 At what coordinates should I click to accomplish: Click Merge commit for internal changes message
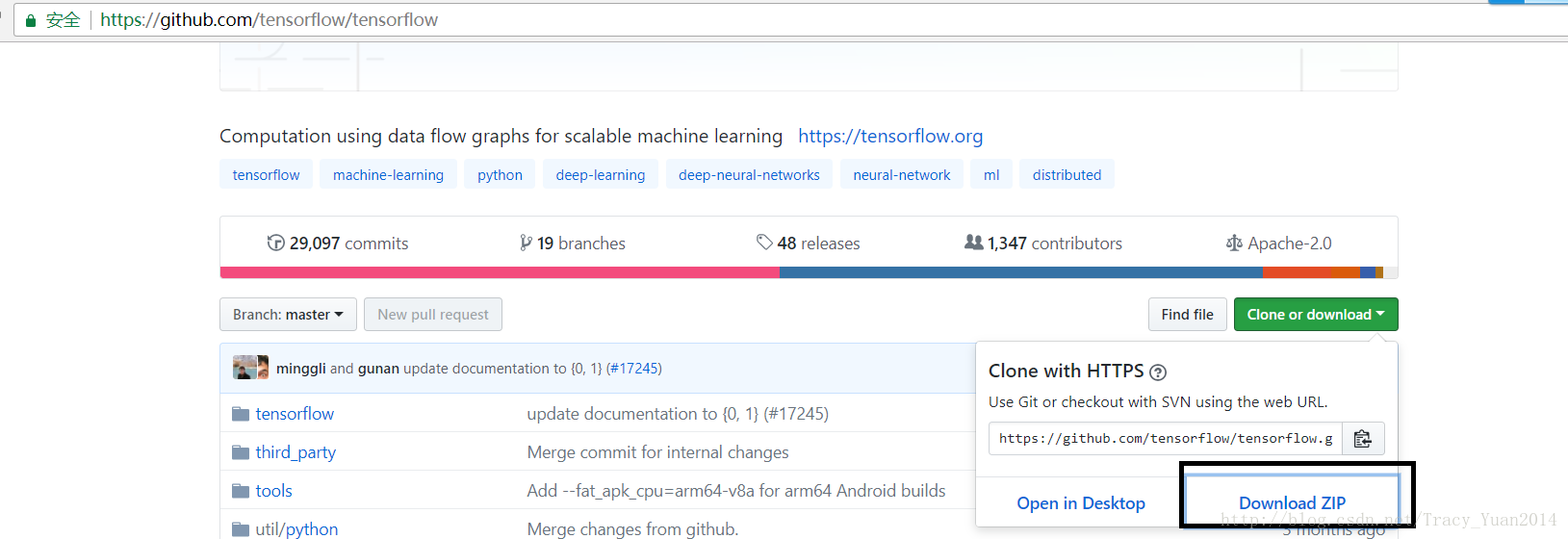(657, 452)
